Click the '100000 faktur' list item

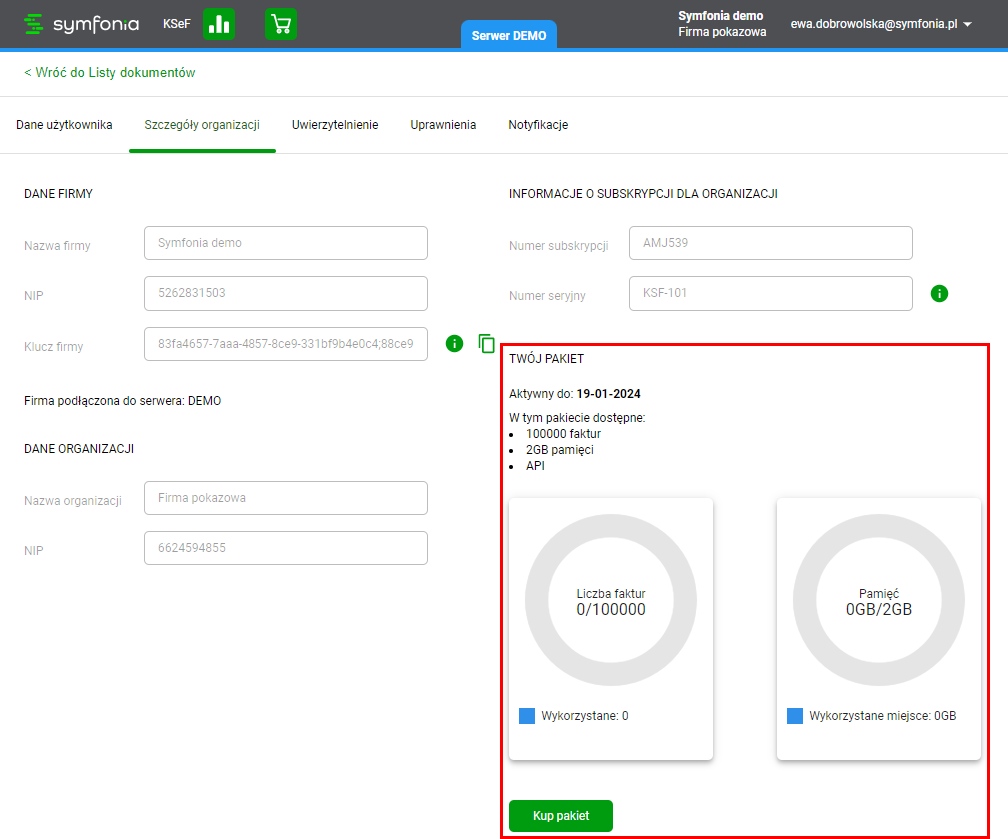[563, 434]
